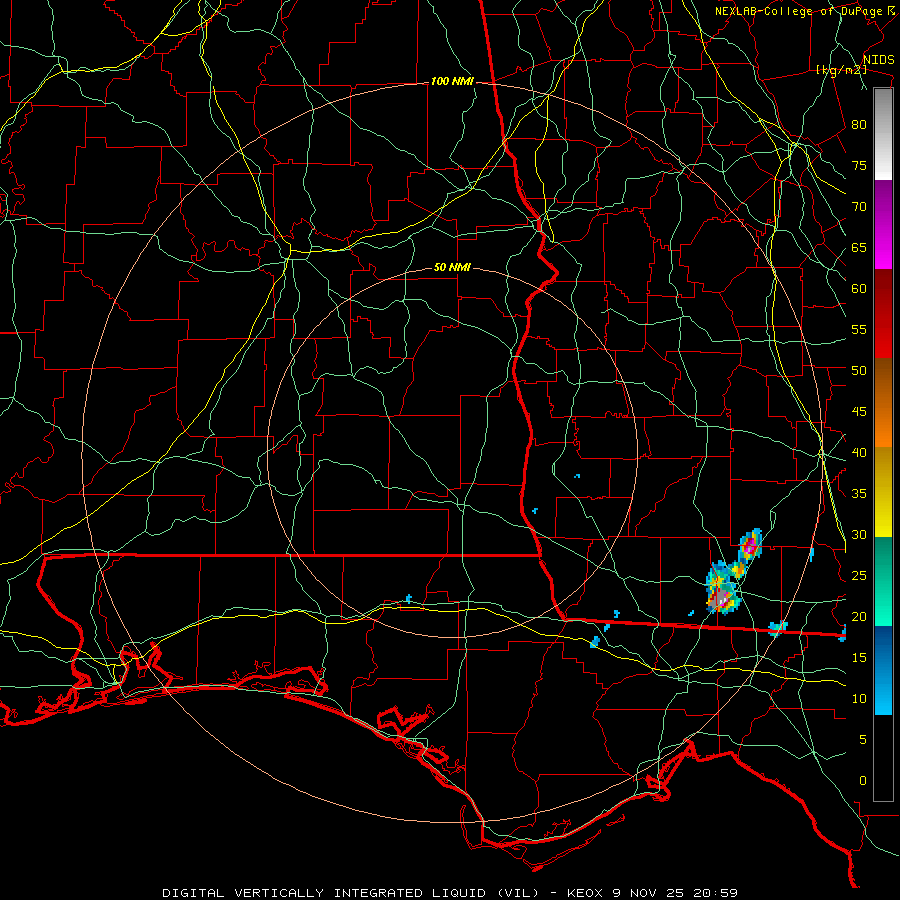Click the 35 value on the color scale
Image resolution: width=900 pixels, height=900 pixels.
(x=859, y=494)
